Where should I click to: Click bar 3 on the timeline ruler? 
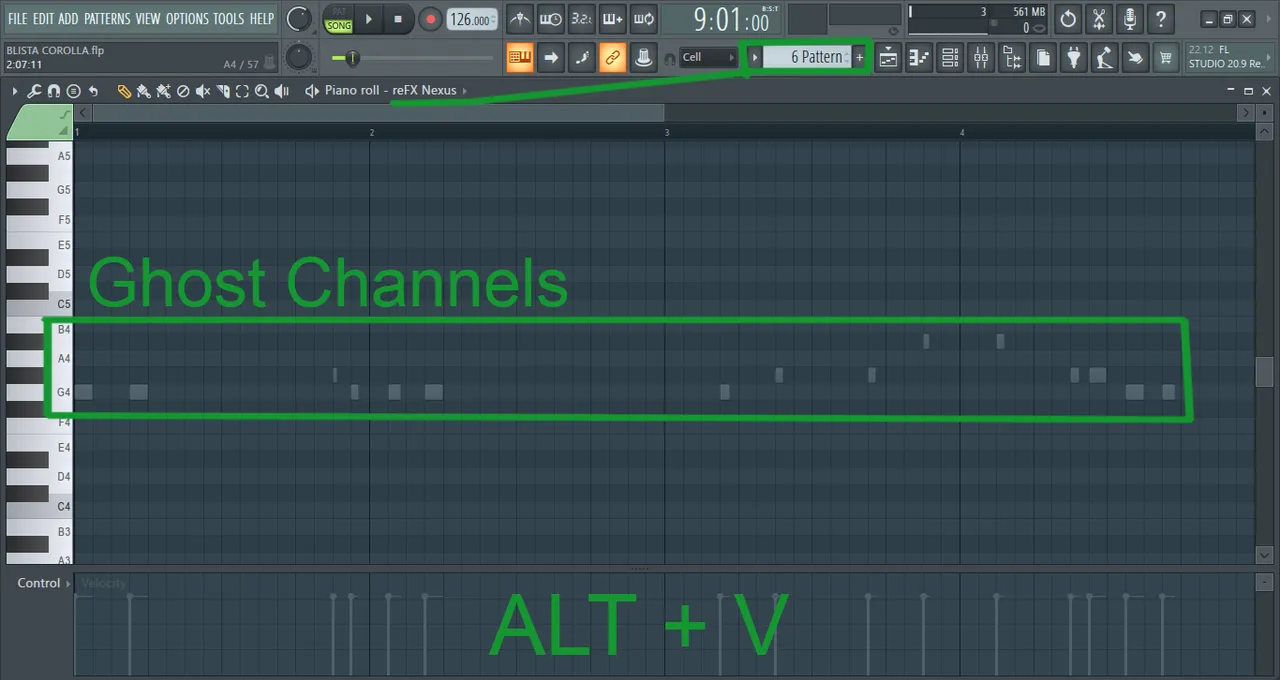(667, 132)
